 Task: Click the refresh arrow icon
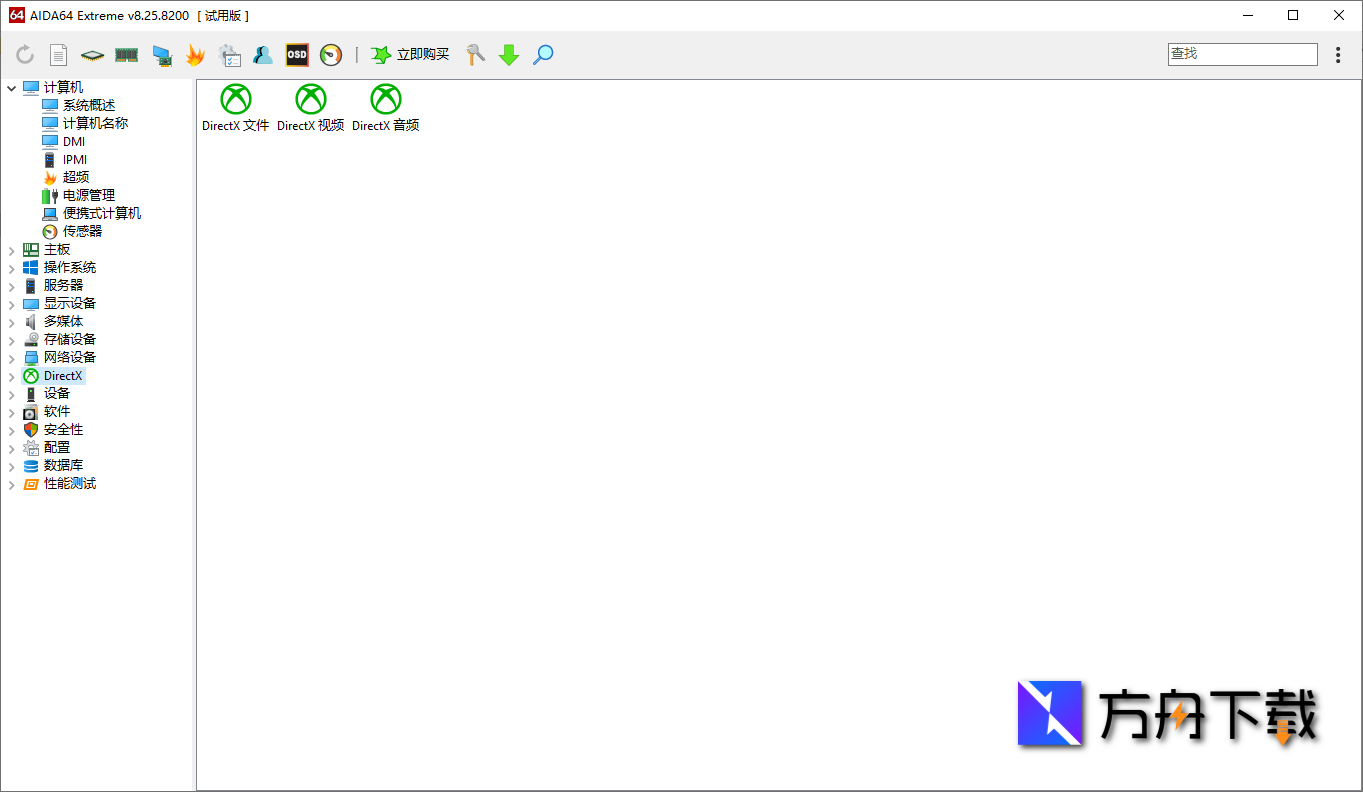(24, 55)
